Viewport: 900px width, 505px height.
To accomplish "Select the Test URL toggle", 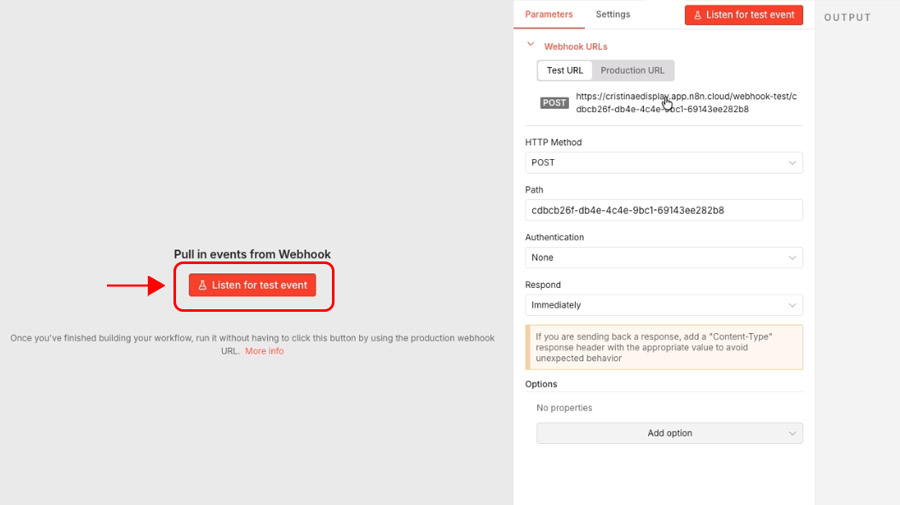I will [x=565, y=71].
